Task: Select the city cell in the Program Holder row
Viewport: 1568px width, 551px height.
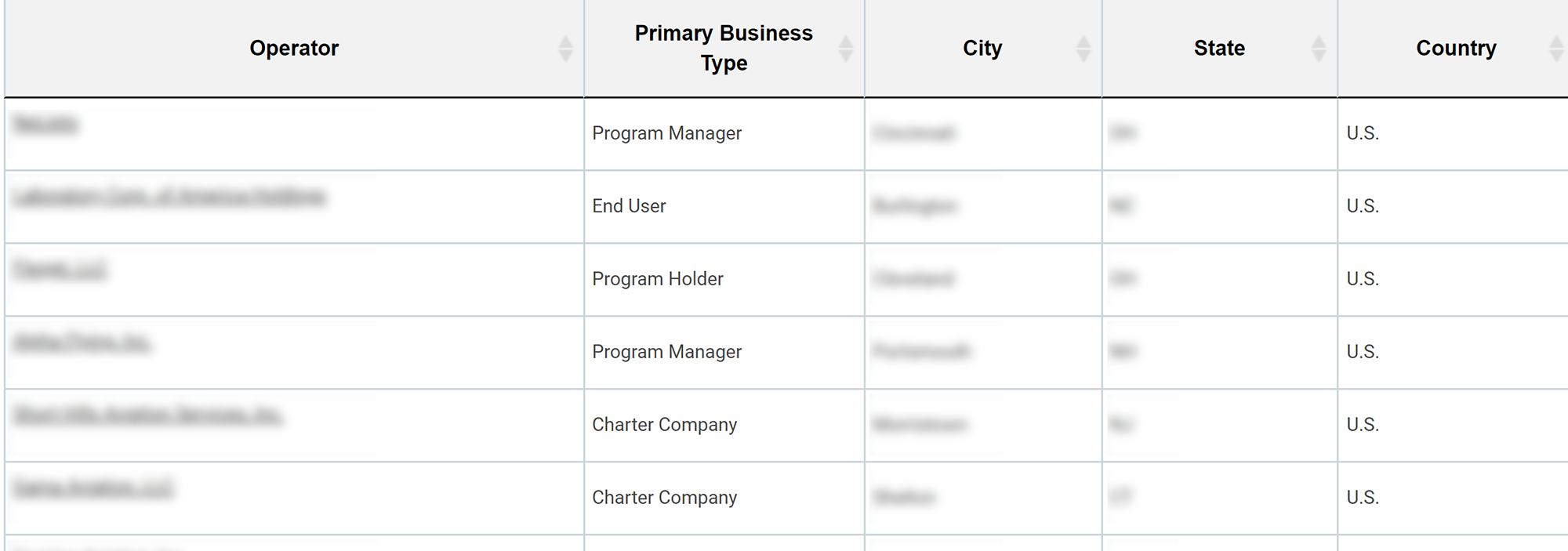Action: 914,279
